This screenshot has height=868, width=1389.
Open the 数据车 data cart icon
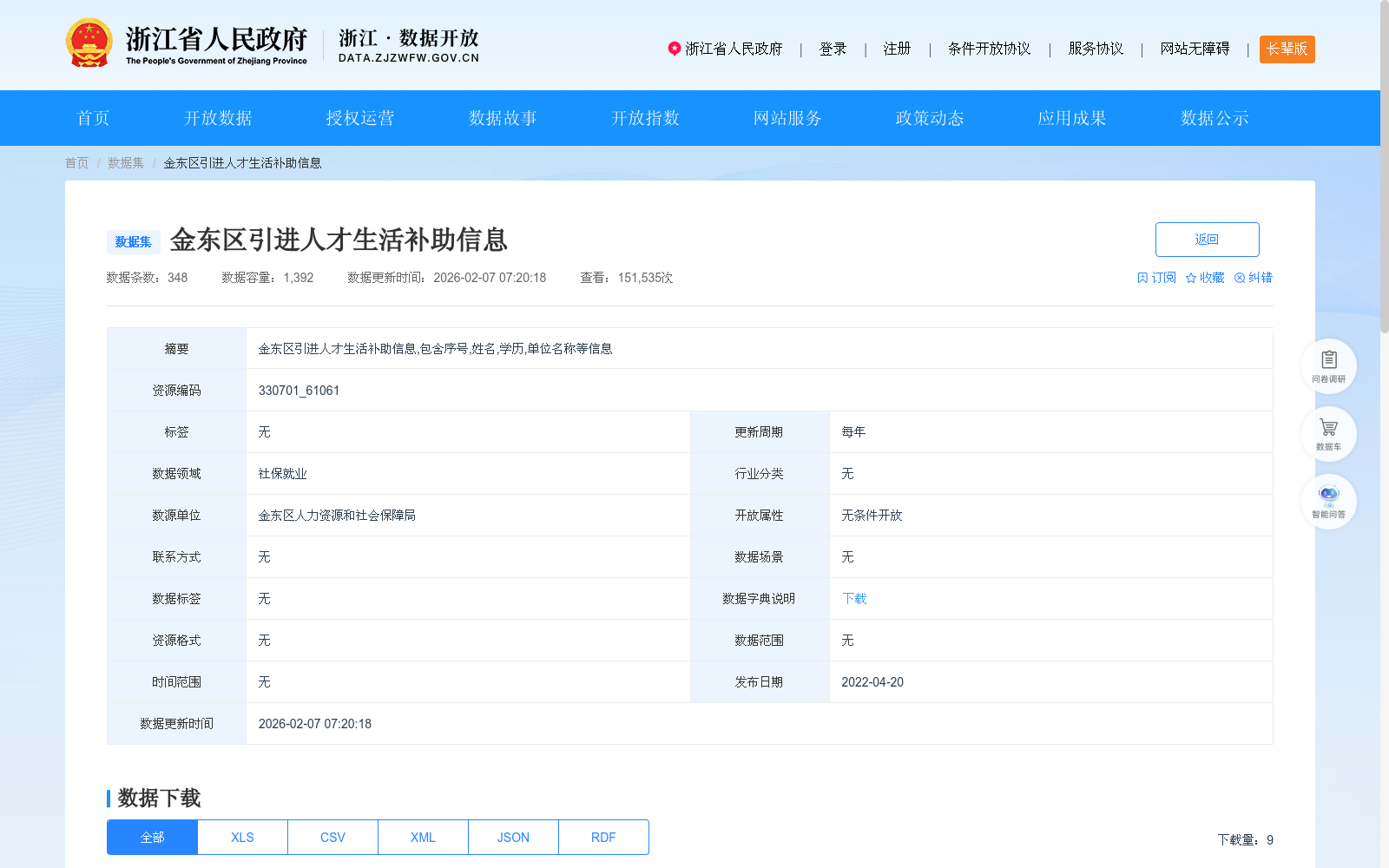[1328, 433]
